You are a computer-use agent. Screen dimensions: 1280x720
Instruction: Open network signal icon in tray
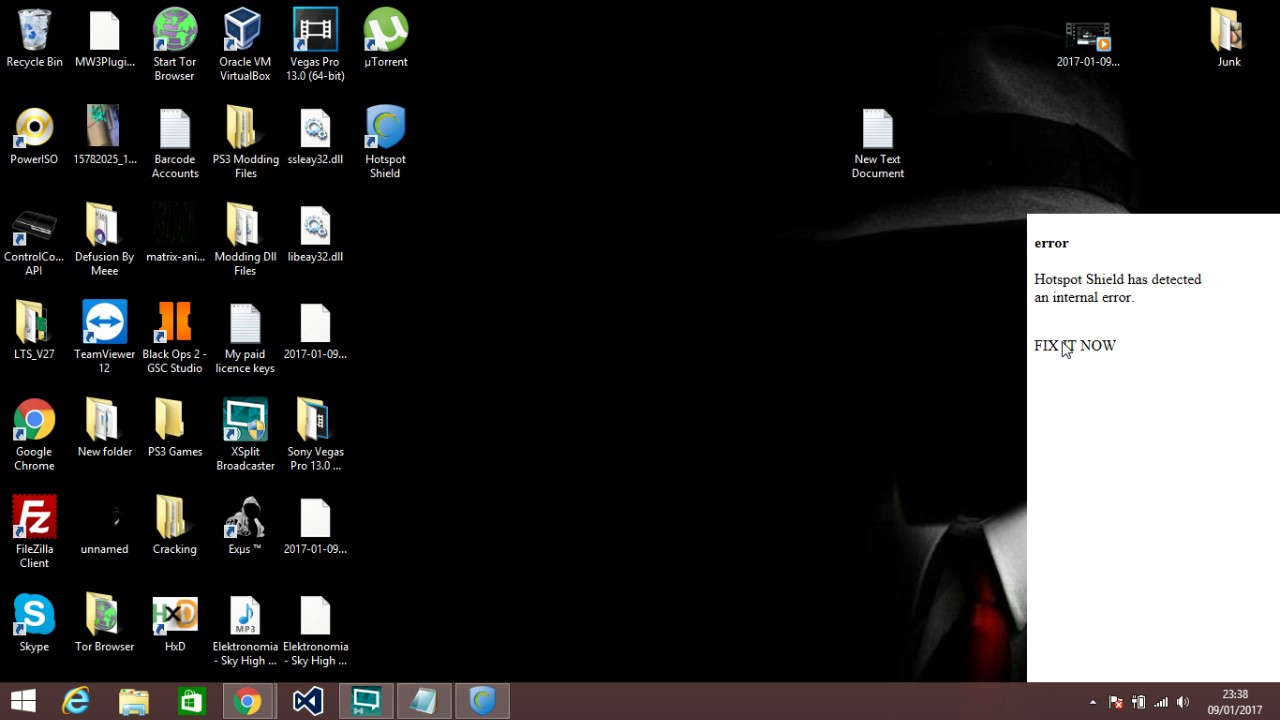(x=1161, y=702)
